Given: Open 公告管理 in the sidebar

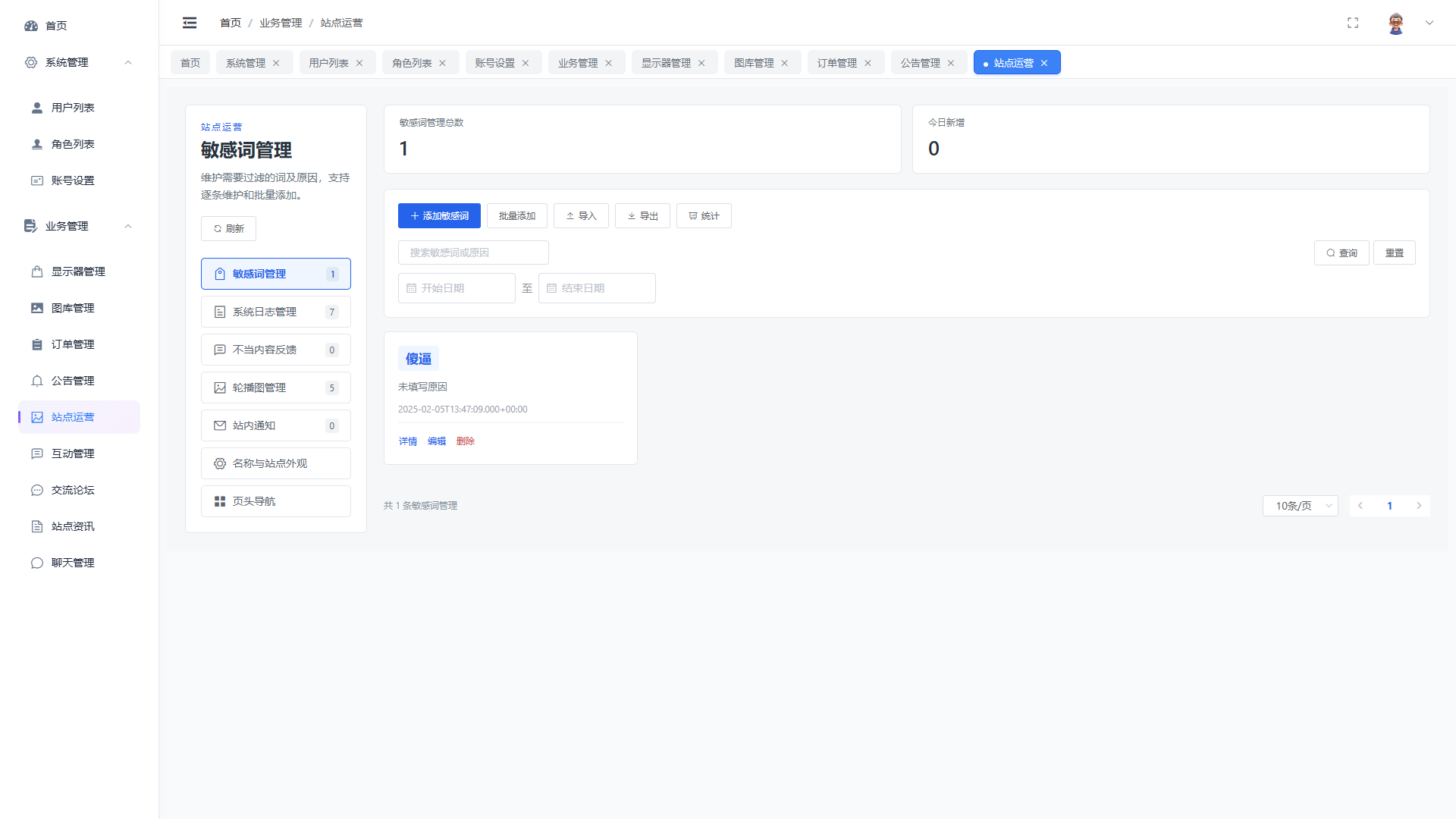Looking at the screenshot, I should [80, 381].
